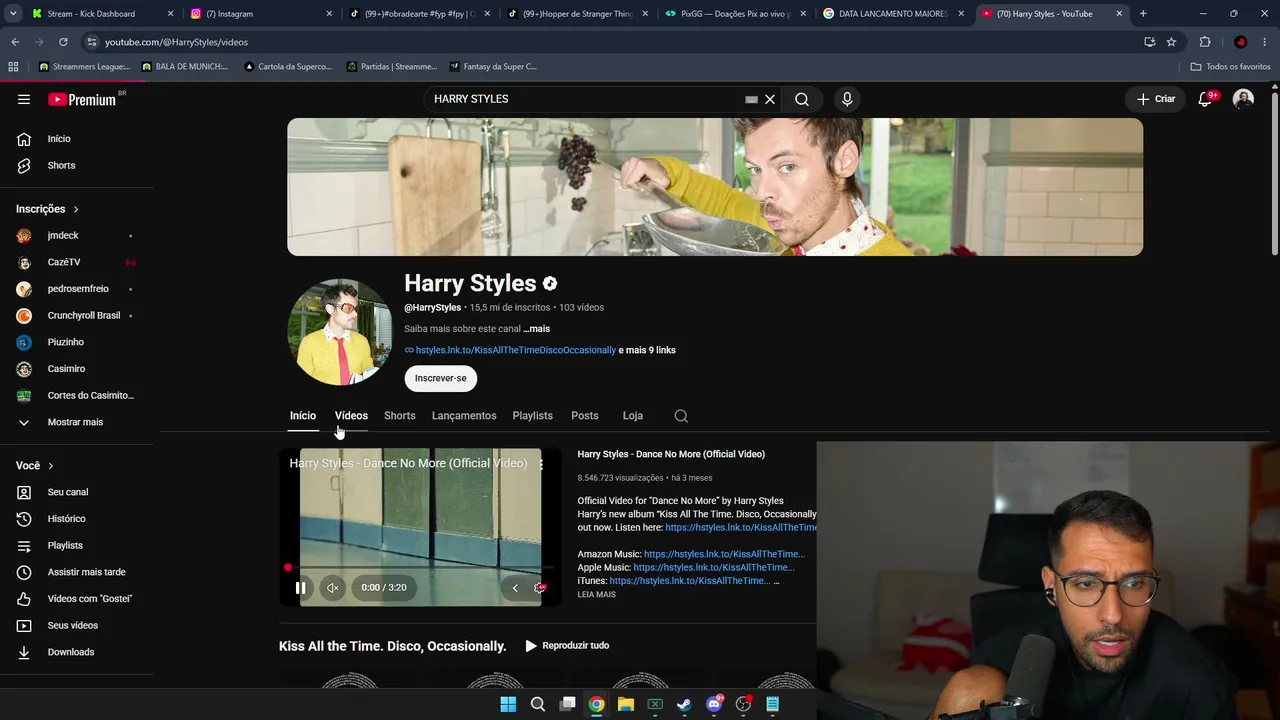Screen dimensions: 1280x720
Task: Switch to the Posts channel tab
Action: point(585,416)
